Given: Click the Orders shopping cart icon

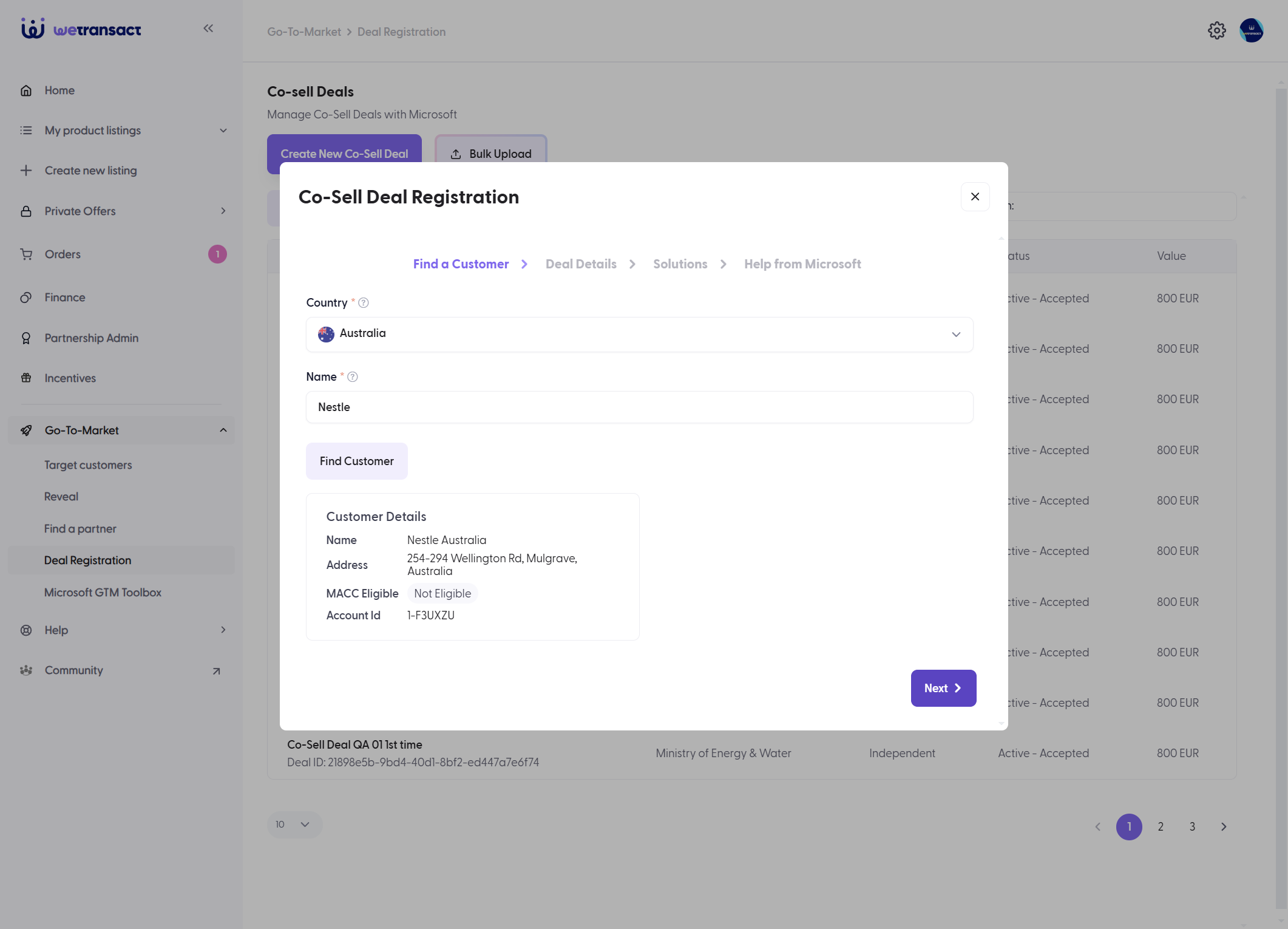Looking at the screenshot, I should (26, 254).
